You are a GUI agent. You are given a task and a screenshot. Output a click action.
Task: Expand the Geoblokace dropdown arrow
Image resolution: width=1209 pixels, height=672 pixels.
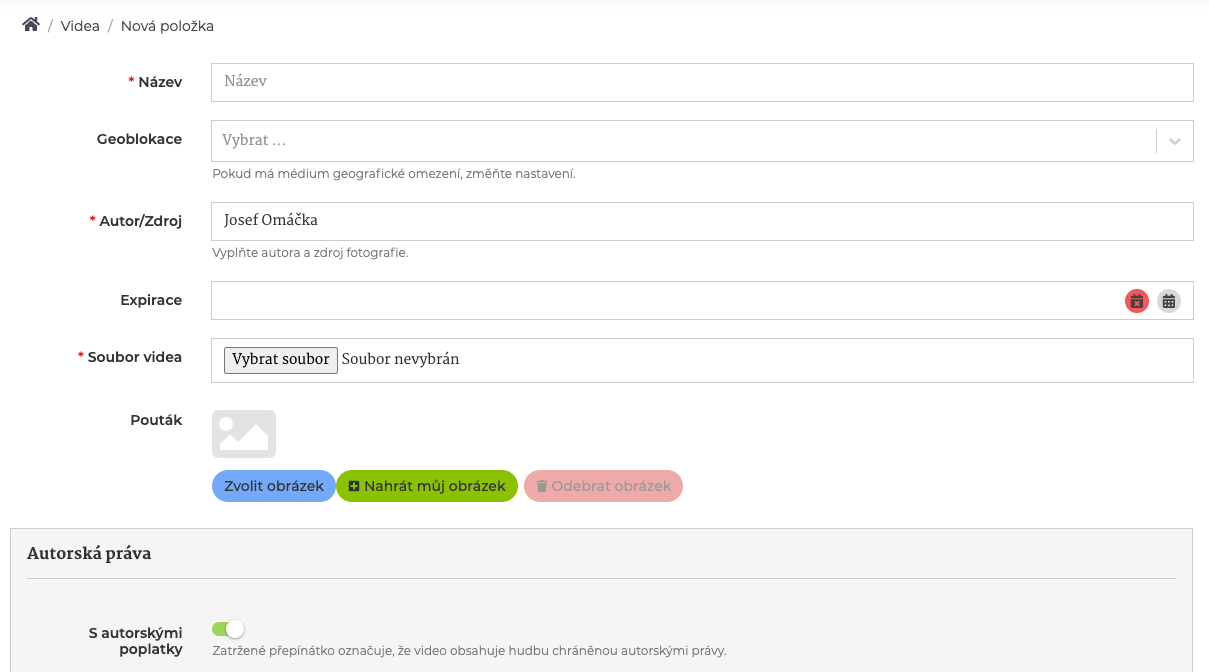coord(1175,141)
